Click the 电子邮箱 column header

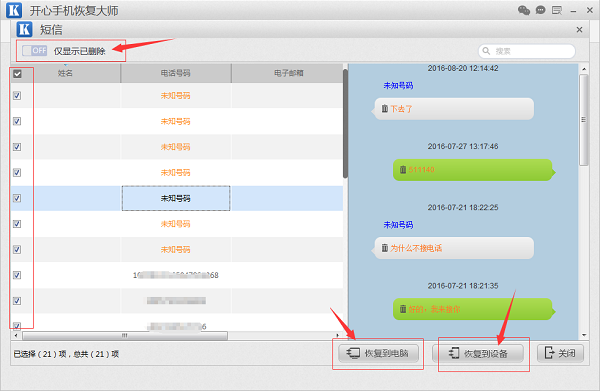click(x=289, y=73)
